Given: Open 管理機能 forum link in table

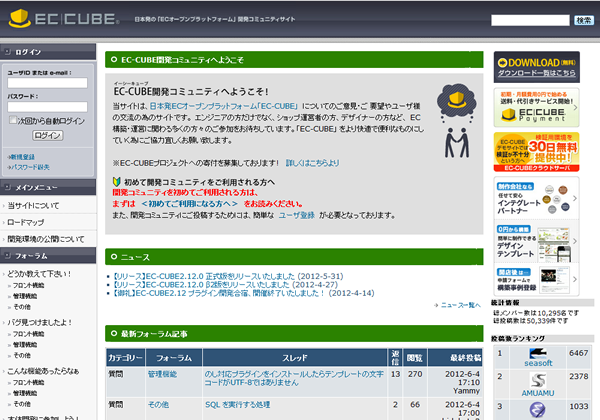Looking at the screenshot, I should click(162, 374).
